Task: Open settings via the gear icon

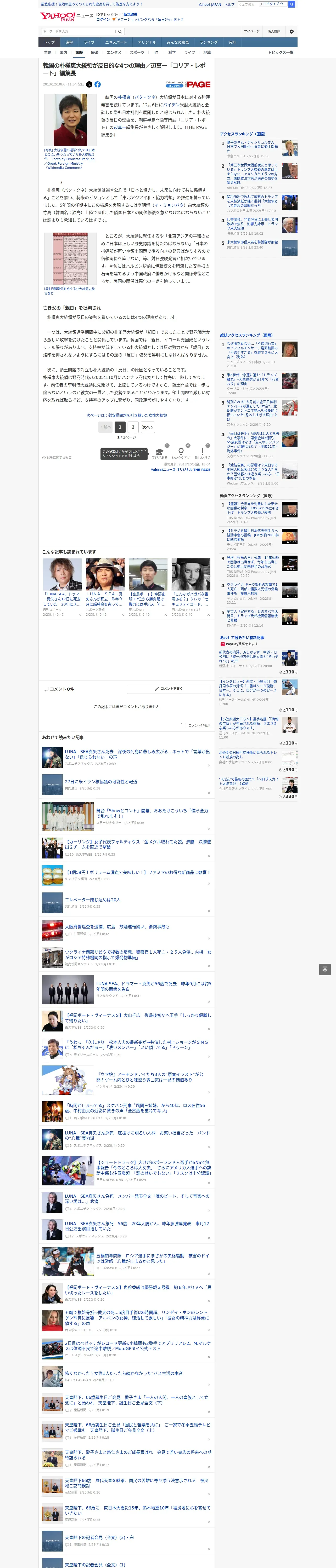Action: point(292,31)
